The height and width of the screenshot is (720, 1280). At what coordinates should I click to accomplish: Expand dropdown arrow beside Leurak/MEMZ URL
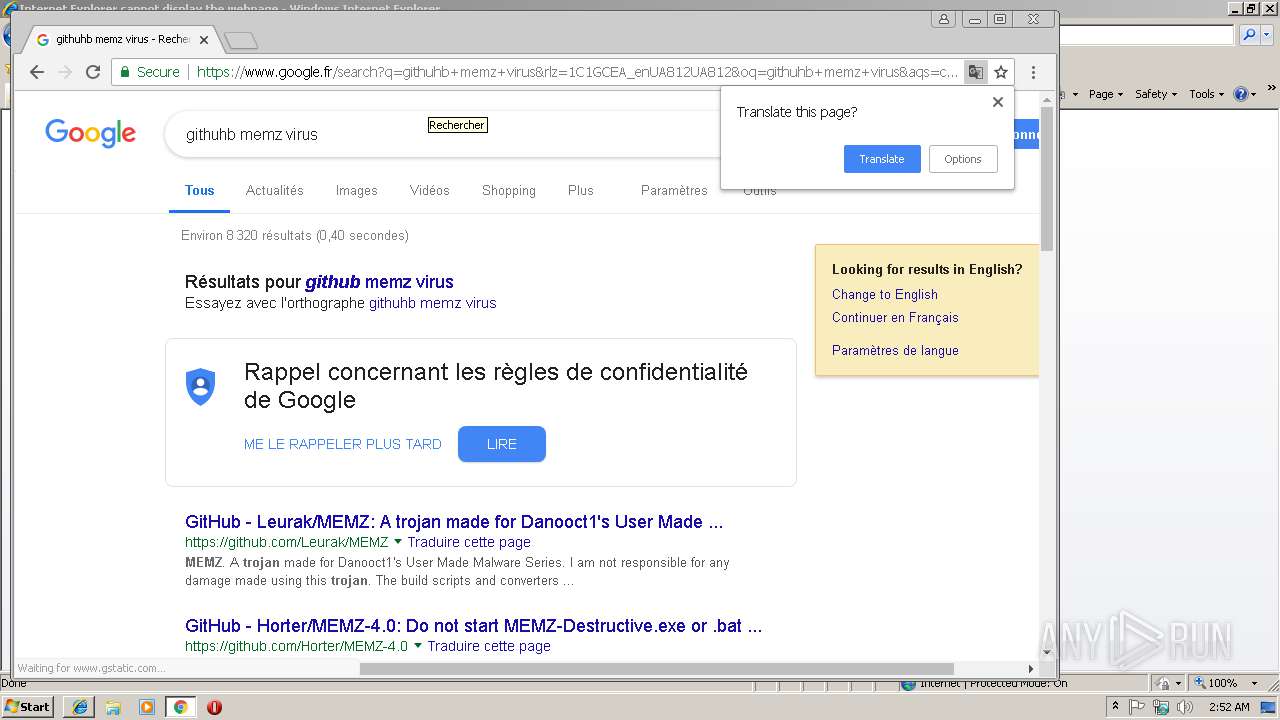398,542
